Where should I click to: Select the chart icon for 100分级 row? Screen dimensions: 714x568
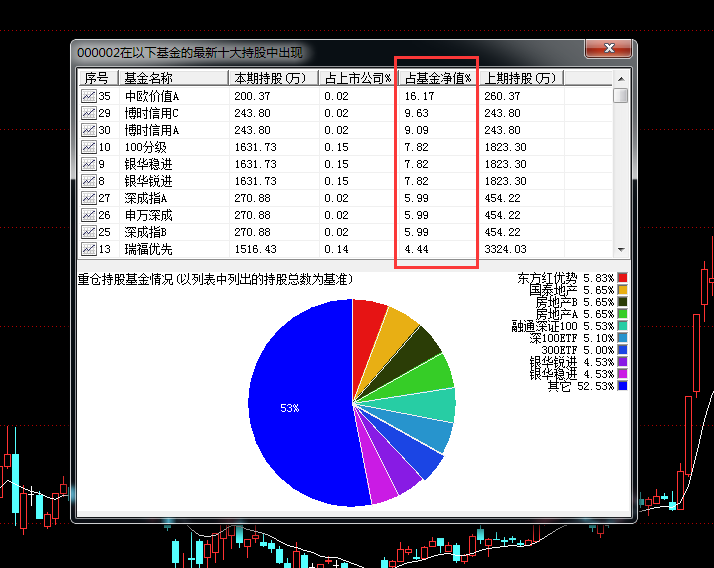click(x=89, y=147)
